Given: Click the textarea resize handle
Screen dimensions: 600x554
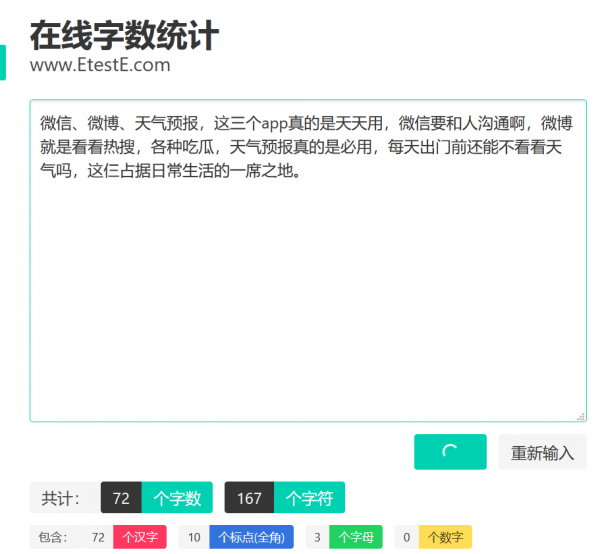Looking at the screenshot, I should [581, 417].
